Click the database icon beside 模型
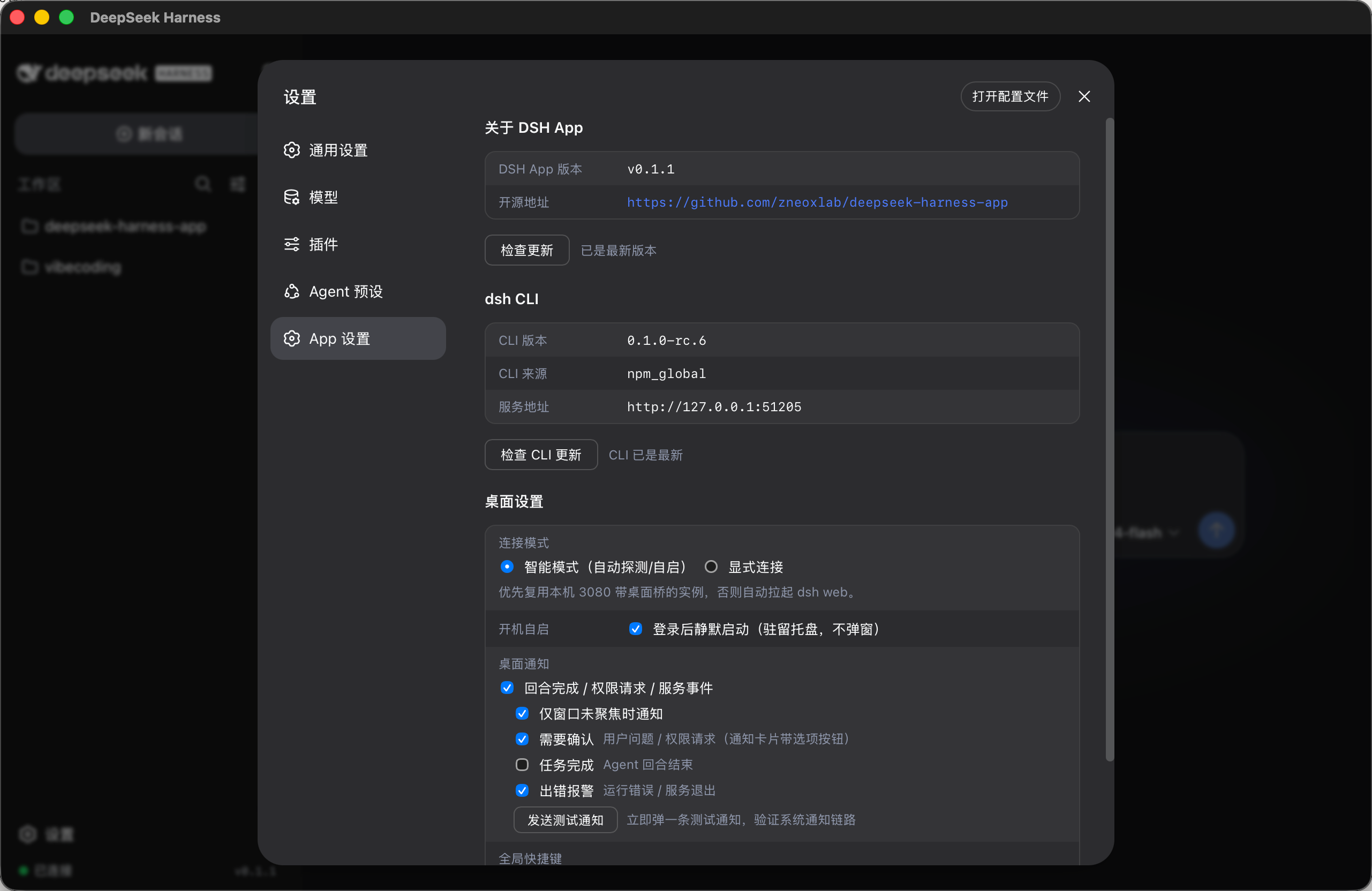1372x891 pixels. (292, 198)
